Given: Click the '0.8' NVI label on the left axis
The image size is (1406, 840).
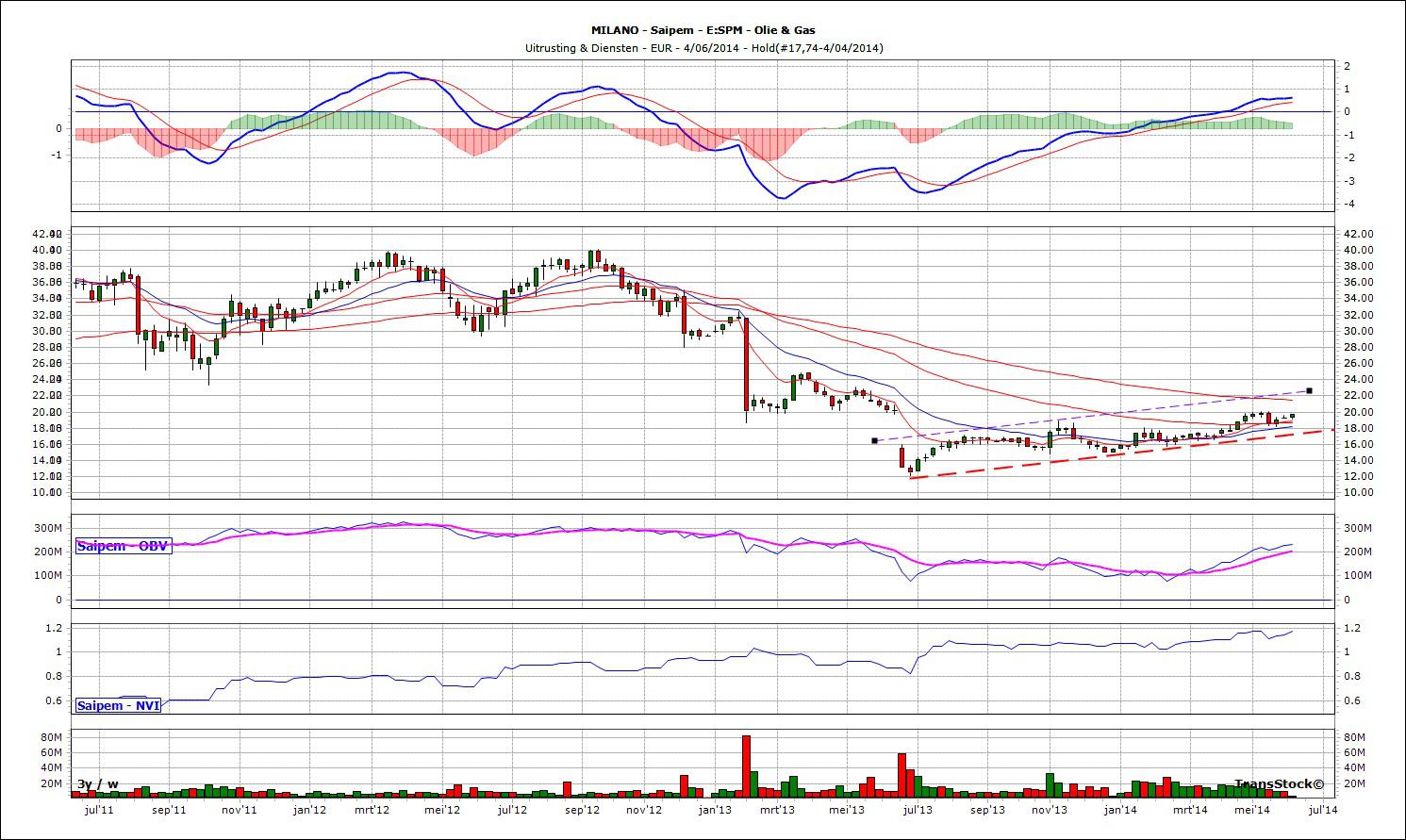Looking at the screenshot, I should click(x=55, y=676).
